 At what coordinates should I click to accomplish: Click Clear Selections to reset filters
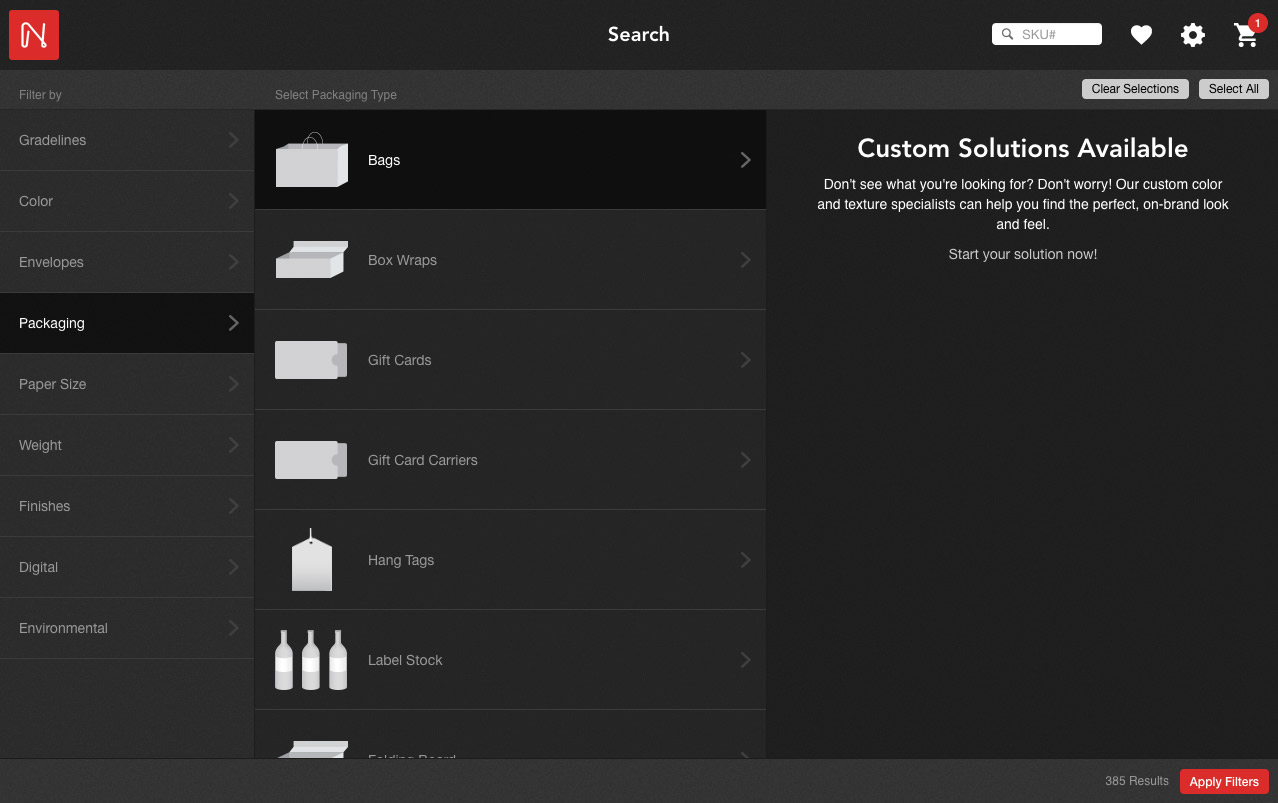coord(1134,88)
